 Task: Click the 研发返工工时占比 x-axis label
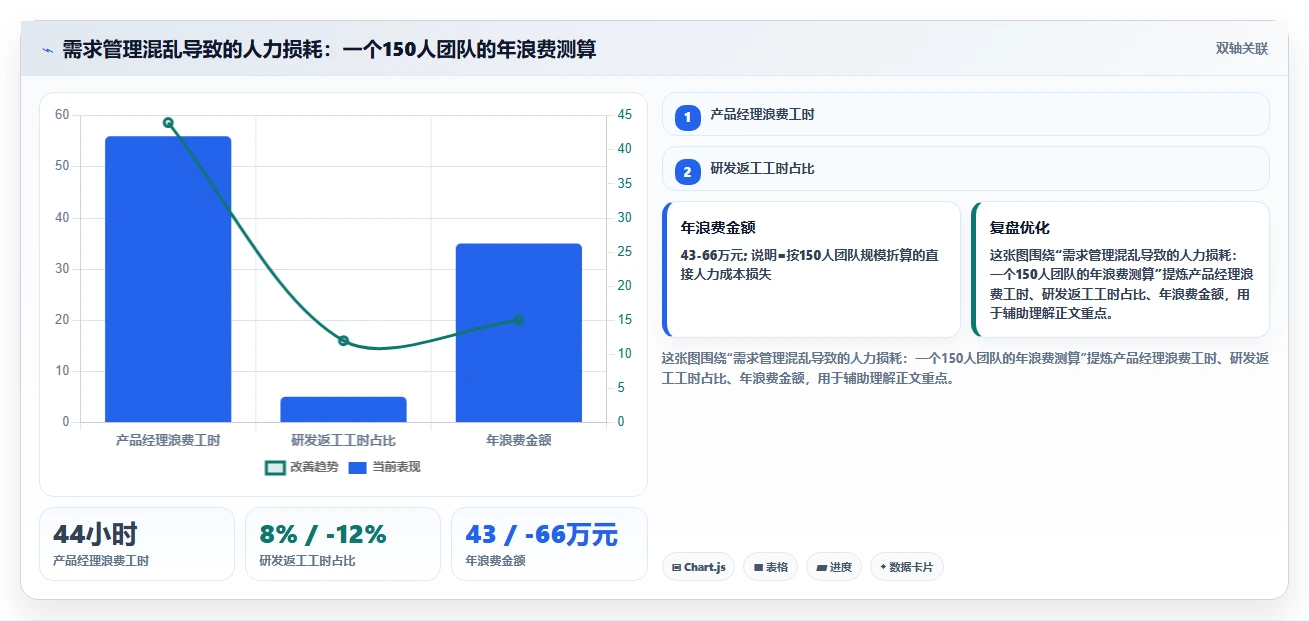tap(343, 440)
